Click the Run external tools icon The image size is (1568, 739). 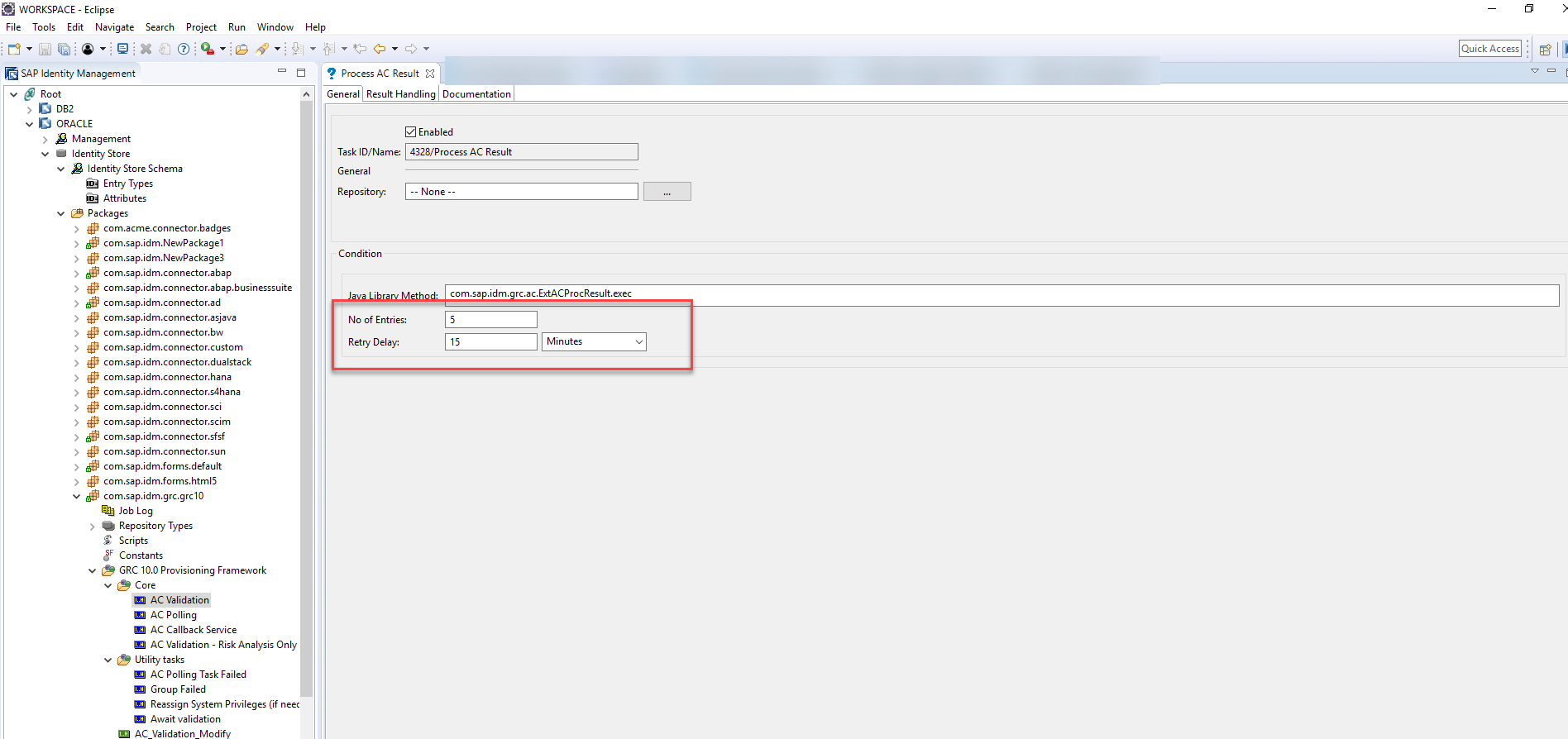(x=208, y=49)
